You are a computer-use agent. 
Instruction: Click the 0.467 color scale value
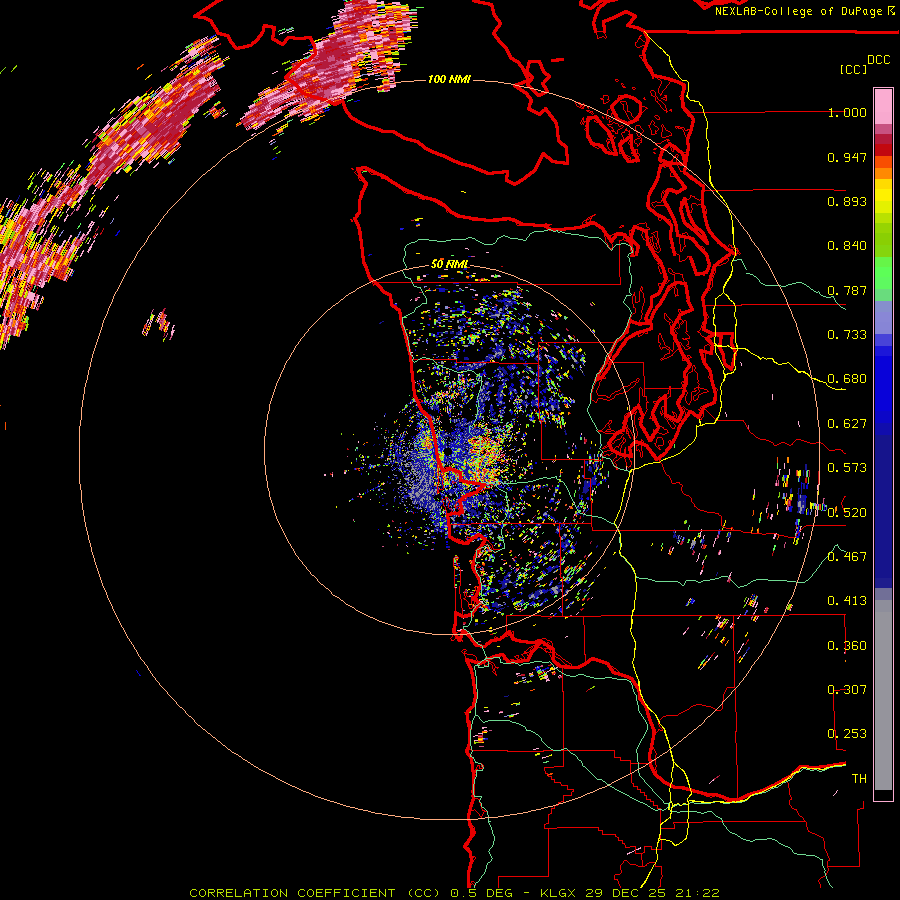point(847,556)
